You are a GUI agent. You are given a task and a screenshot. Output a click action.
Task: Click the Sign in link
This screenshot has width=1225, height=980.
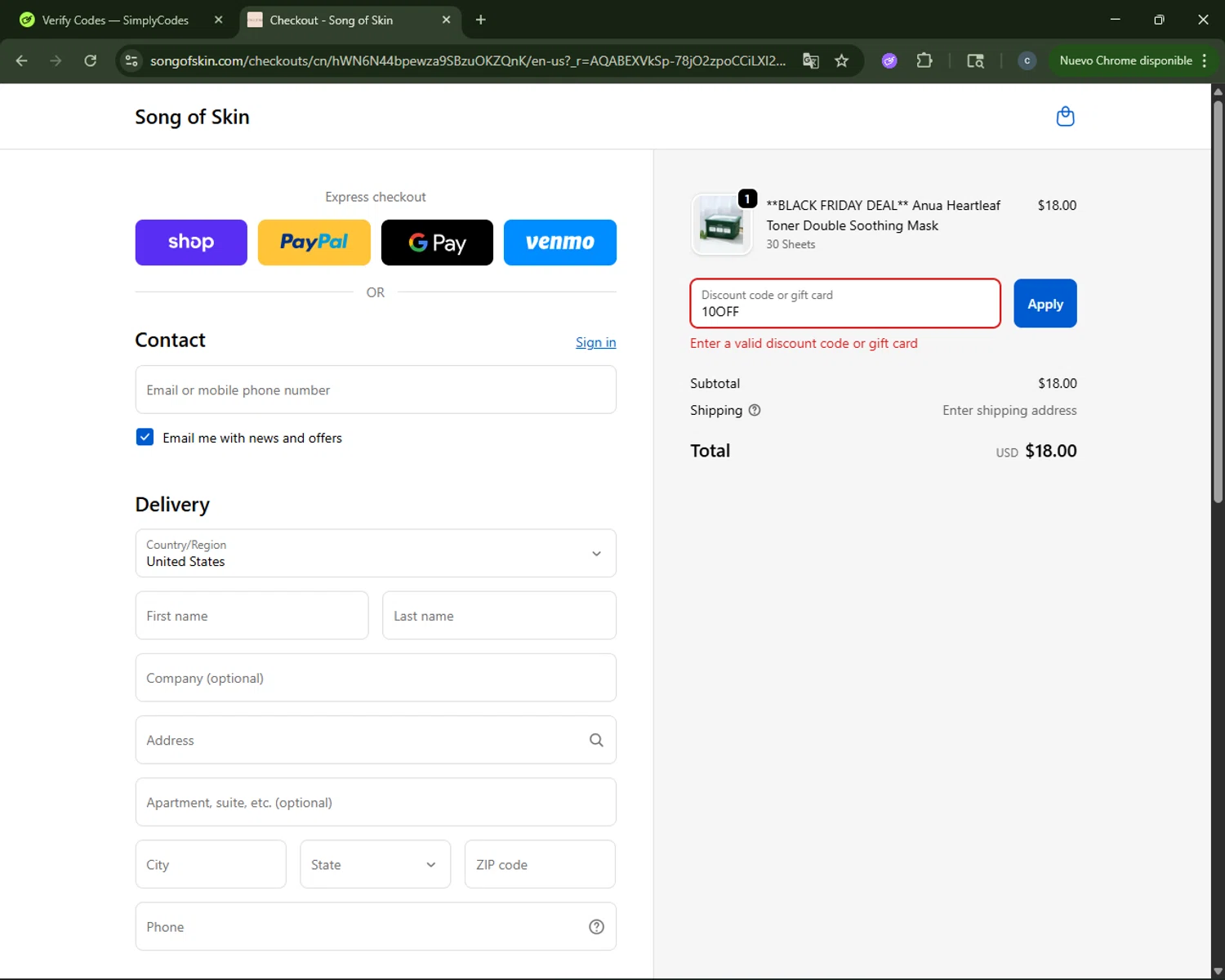(x=595, y=342)
